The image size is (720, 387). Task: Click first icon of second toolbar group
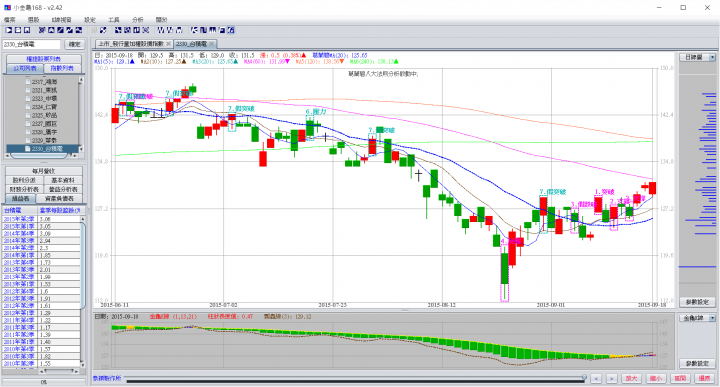42,30
